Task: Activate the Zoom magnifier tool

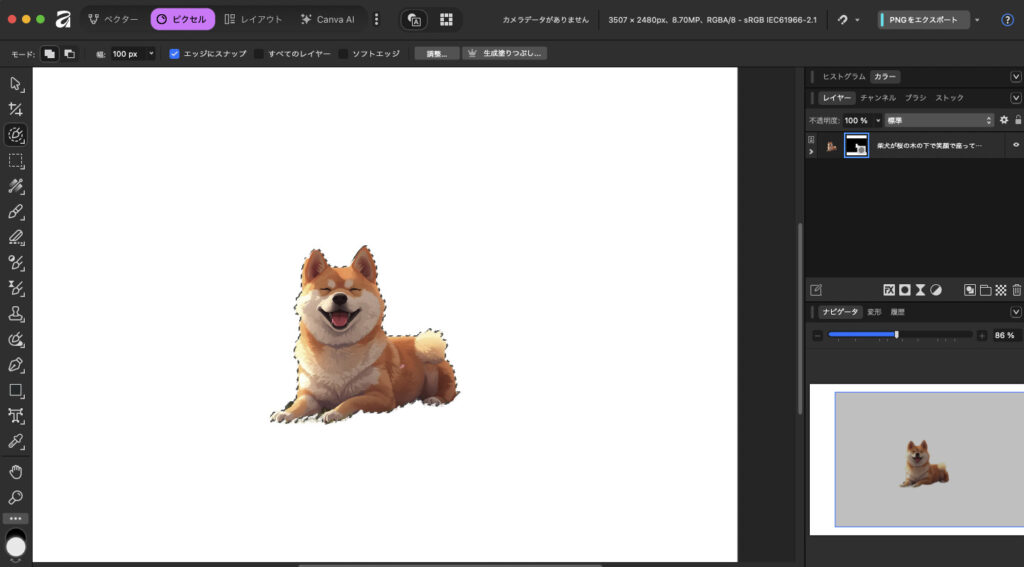Action: click(x=15, y=497)
